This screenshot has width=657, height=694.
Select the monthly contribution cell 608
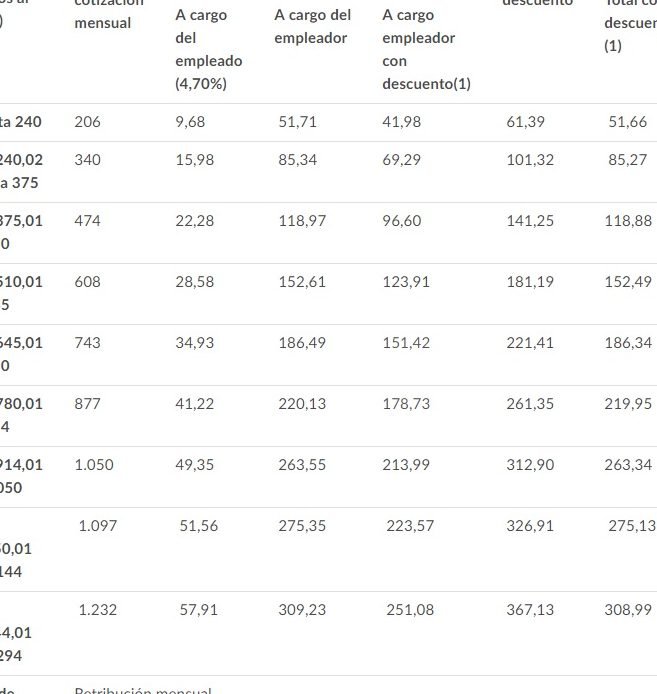87,282
